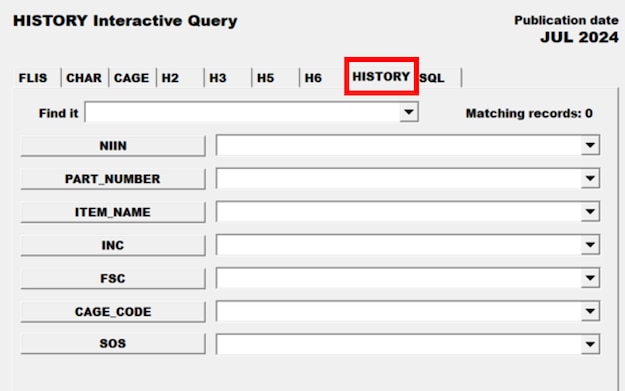Viewport: 625px width, 391px height.
Task: Click the NIIN button
Action: click(x=113, y=145)
